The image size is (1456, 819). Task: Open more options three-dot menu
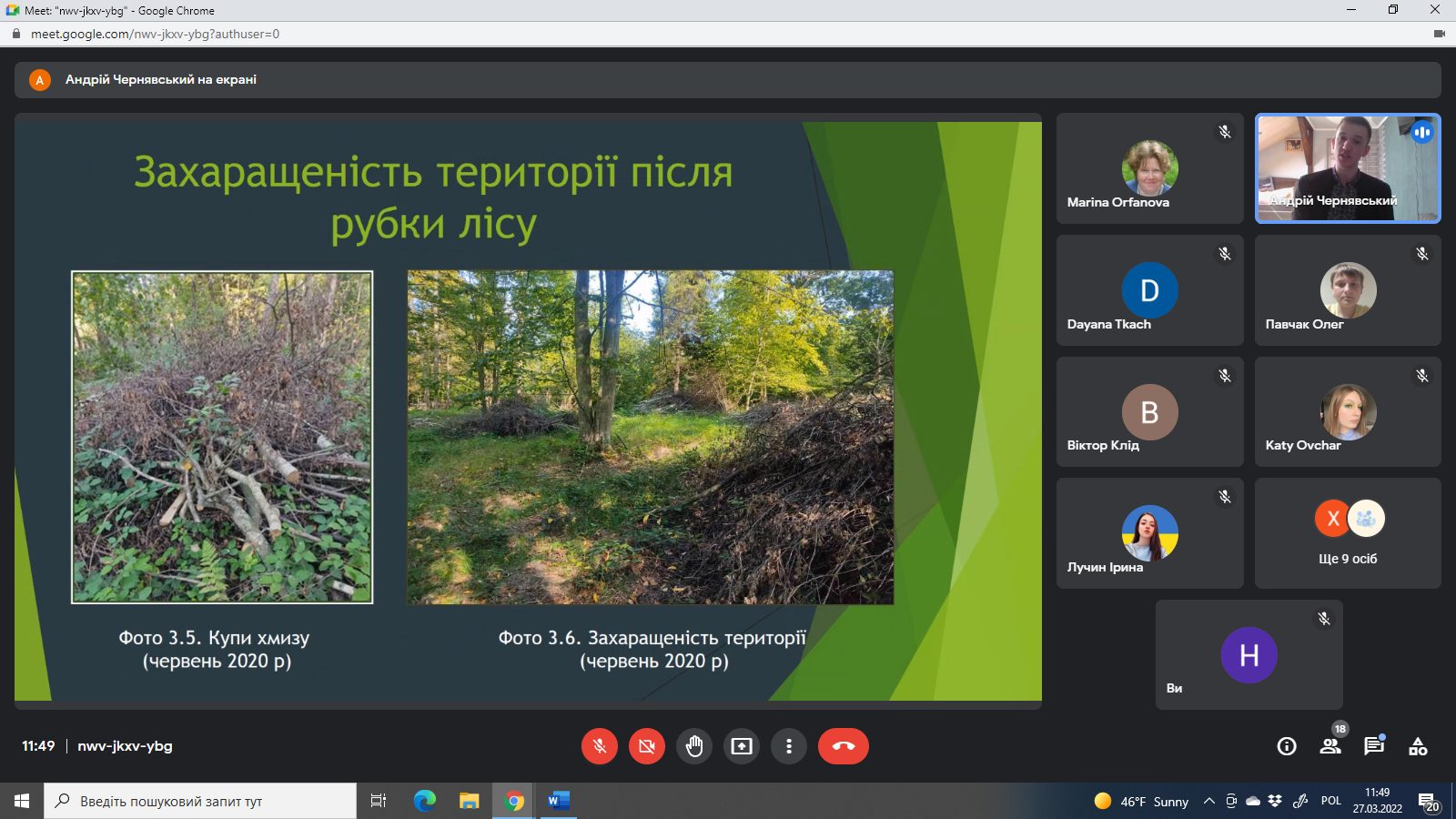point(789,746)
